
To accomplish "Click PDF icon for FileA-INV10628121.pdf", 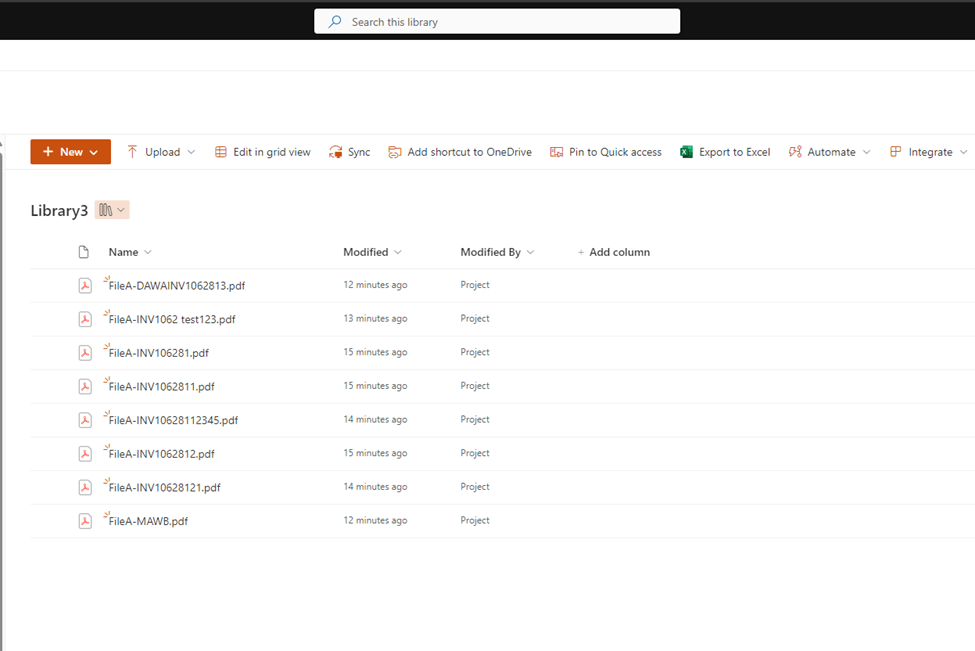I will 85,487.
